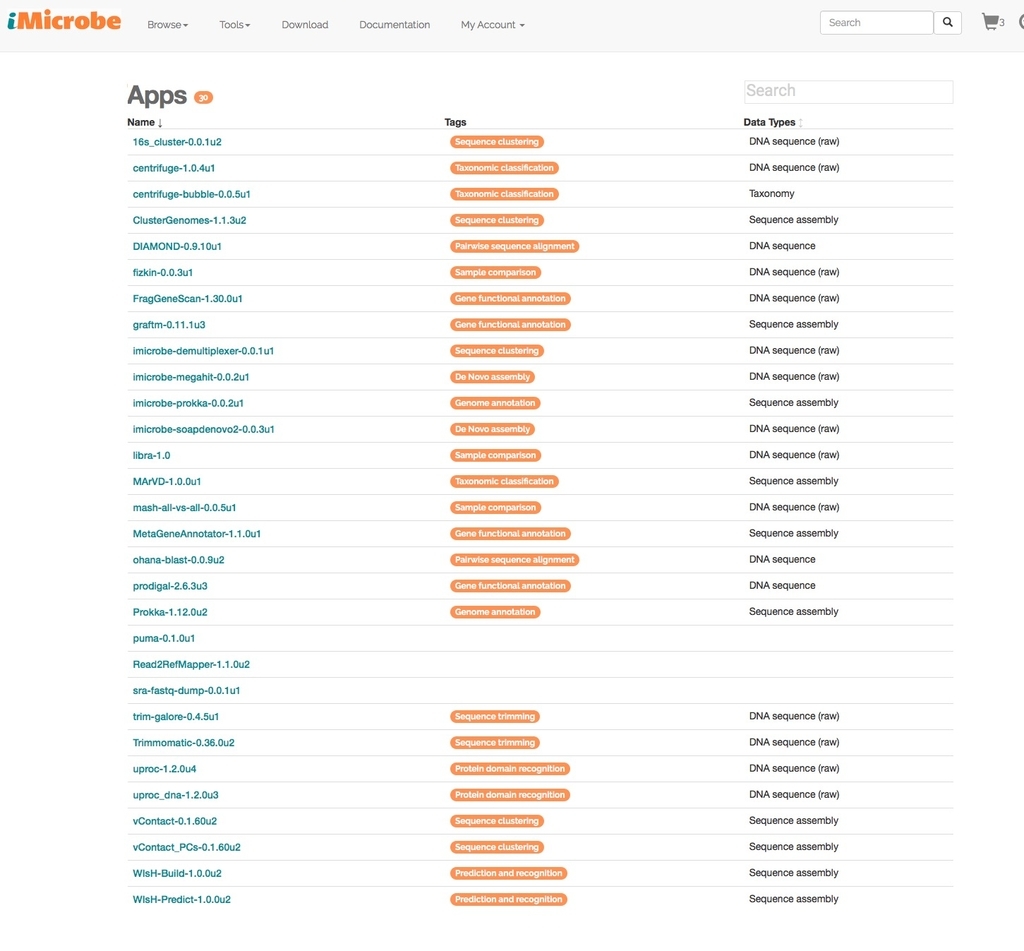Click the Genome annotation tag for Prokka
This screenshot has height=951, width=1024.
[x=495, y=612]
